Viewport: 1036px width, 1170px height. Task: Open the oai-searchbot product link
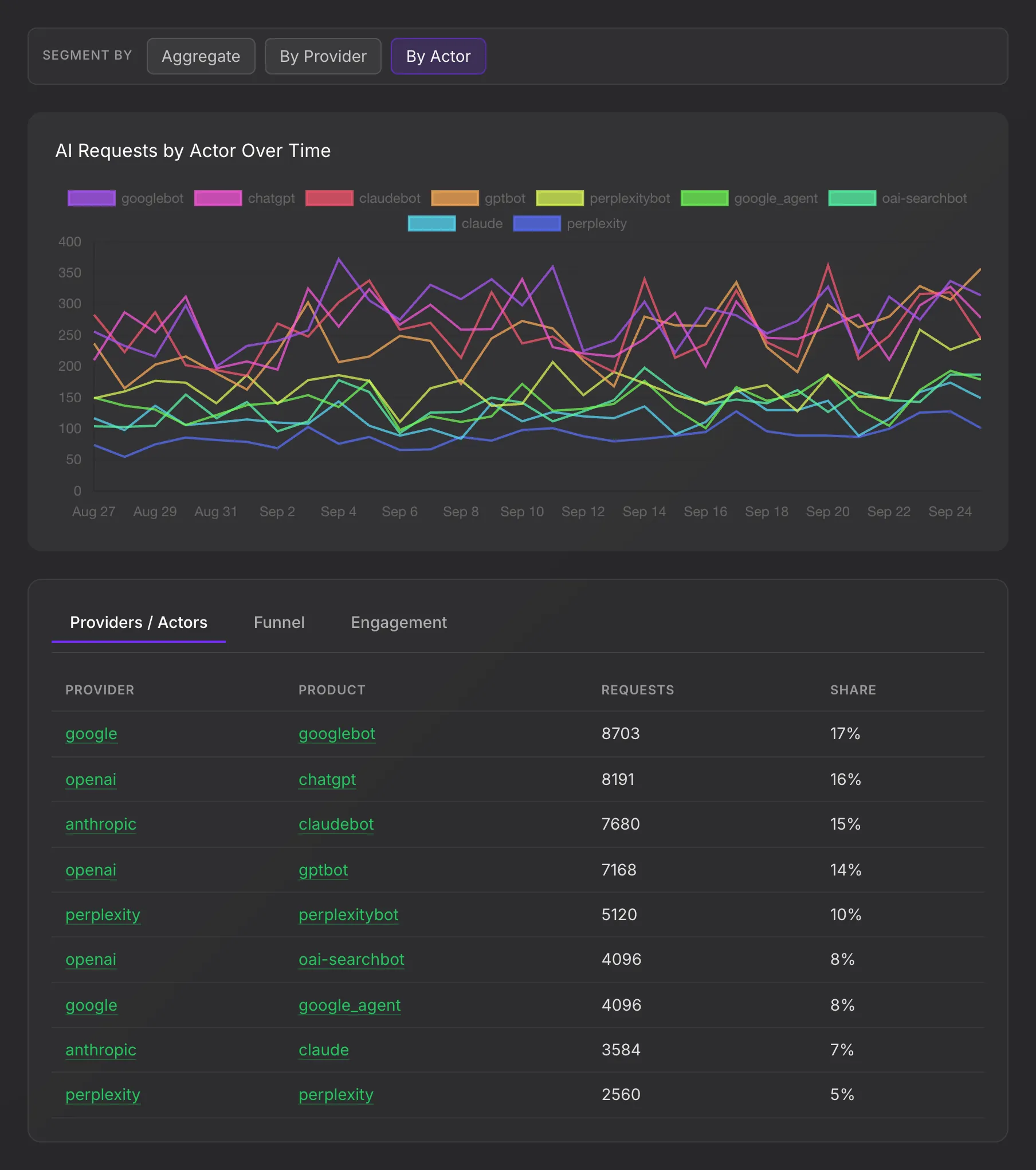(351, 960)
